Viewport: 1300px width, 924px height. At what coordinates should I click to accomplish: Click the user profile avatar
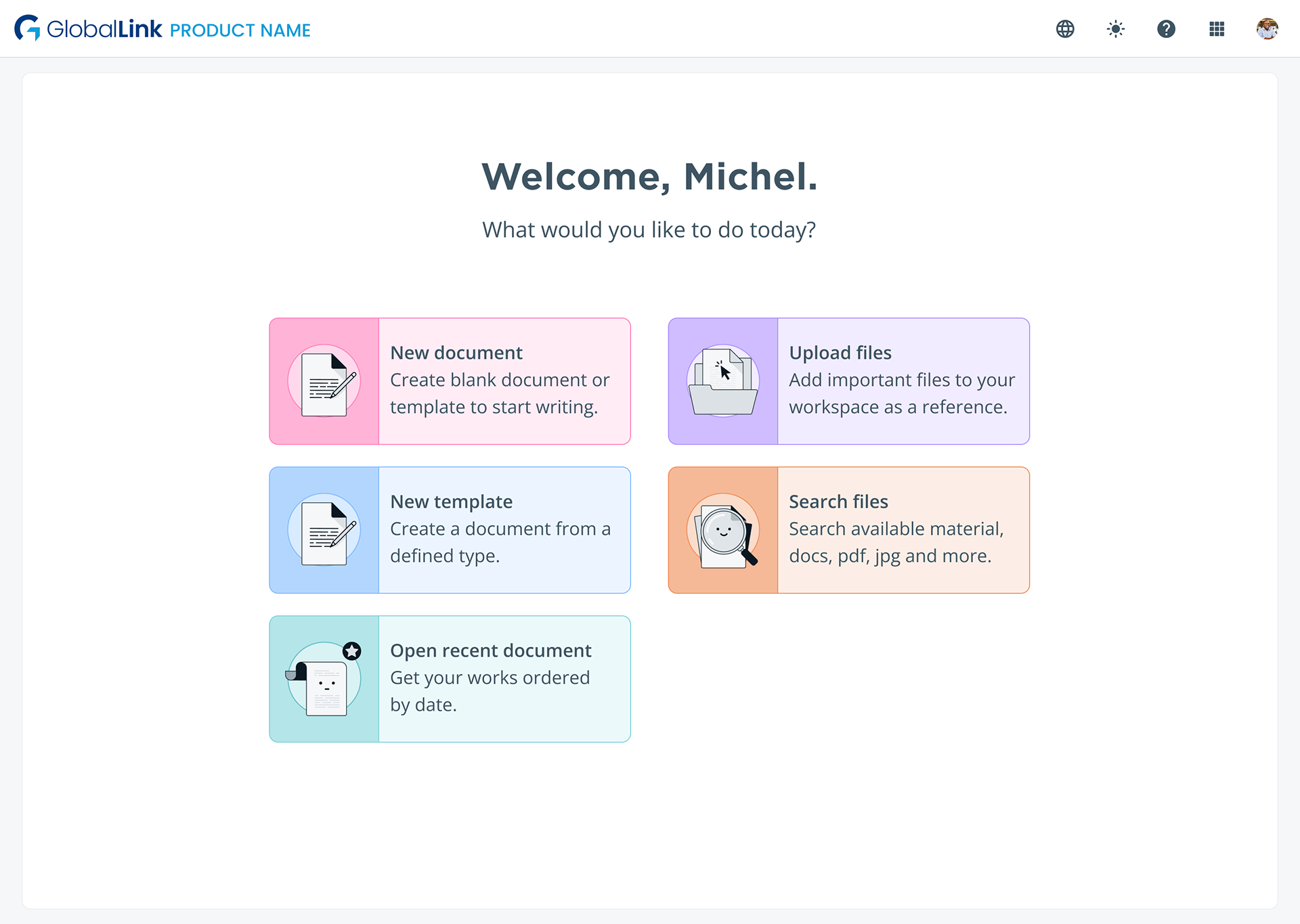[x=1267, y=29]
